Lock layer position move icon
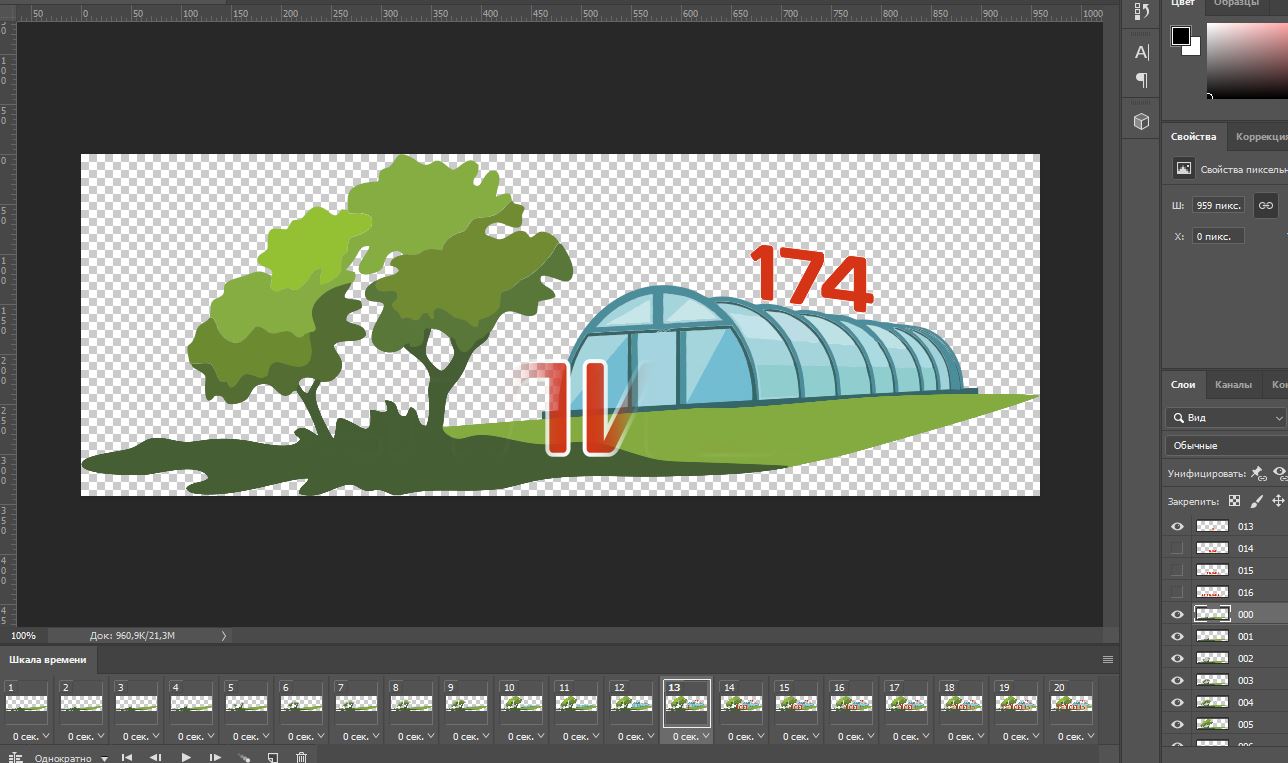The image size is (1288, 763). click(1278, 501)
